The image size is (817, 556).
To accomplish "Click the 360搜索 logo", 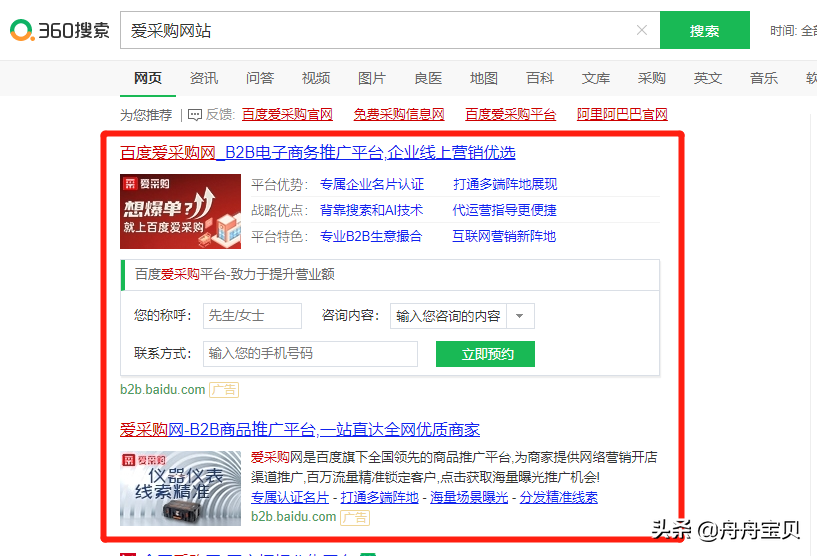I will (x=59, y=30).
